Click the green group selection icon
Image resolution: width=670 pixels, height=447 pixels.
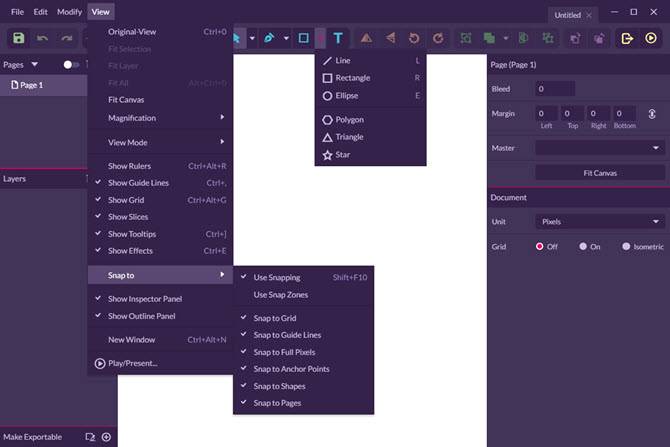(466, 38)
